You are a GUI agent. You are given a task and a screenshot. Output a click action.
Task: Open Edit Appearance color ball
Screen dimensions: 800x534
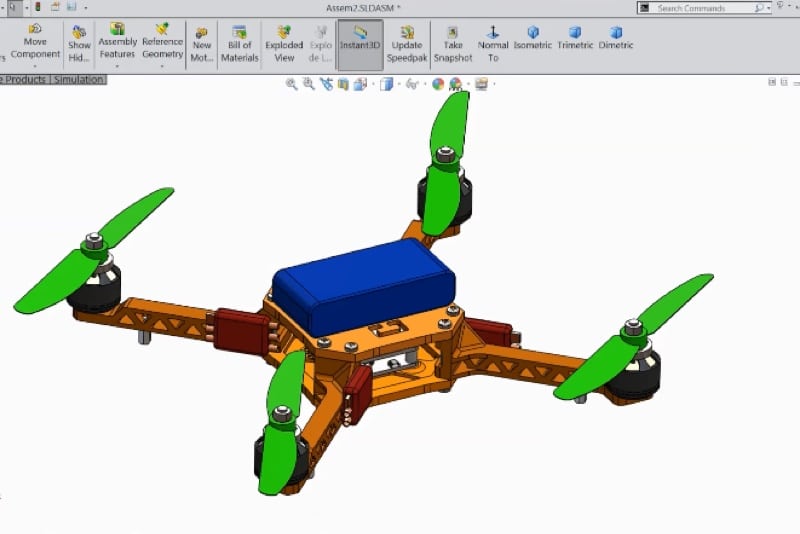coord(438,84)
